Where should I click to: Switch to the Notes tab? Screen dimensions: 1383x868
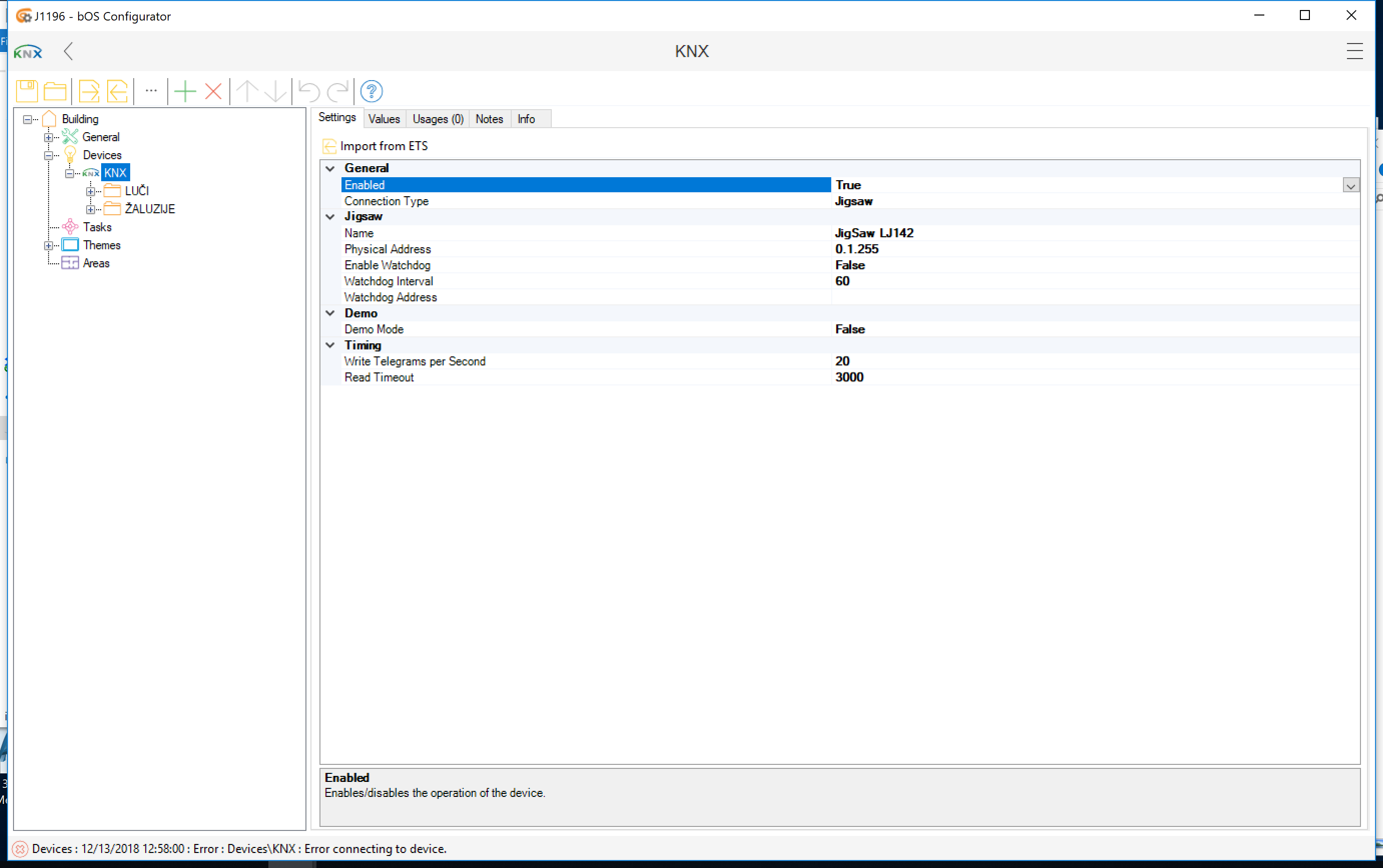pos(489,119)
